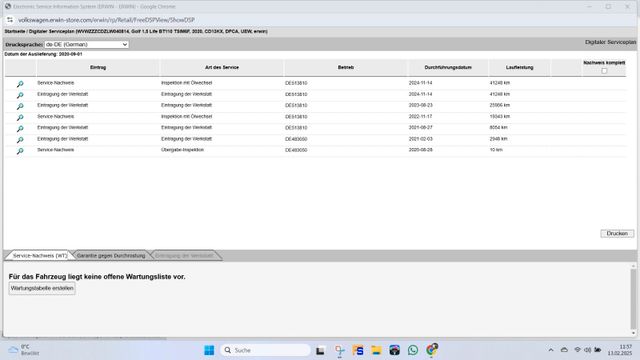This screenshot has height=360, width=640.
Task: View details of 2022-11-17 Service-Nachweis entry
Action: (20, 117)
